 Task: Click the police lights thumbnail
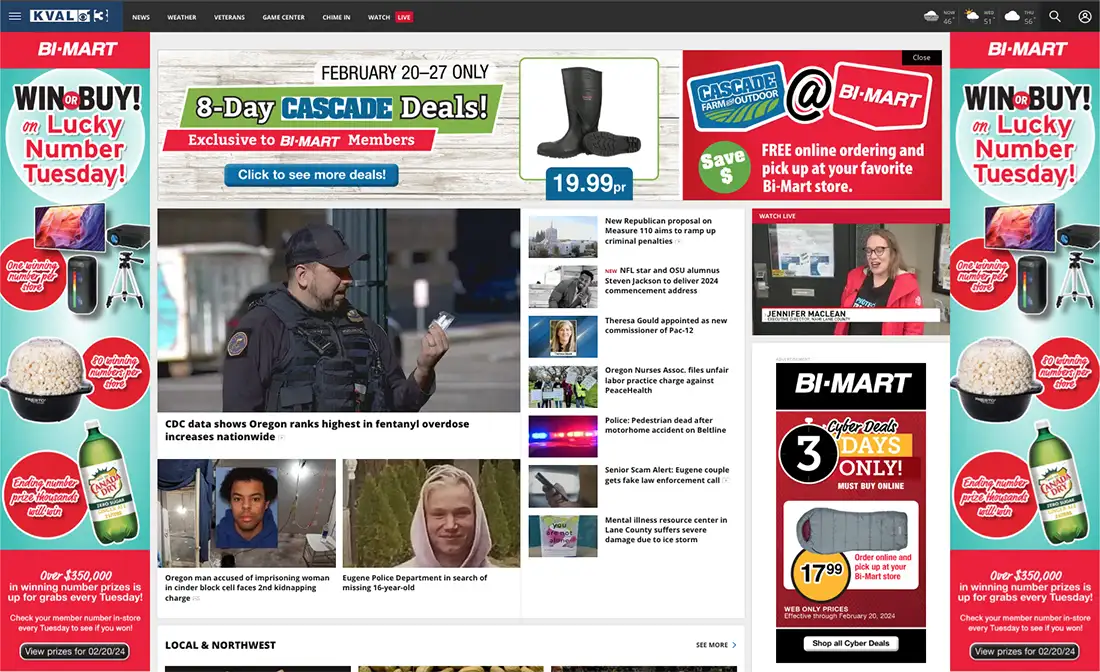pyautogui.click(x=563, y=436)
